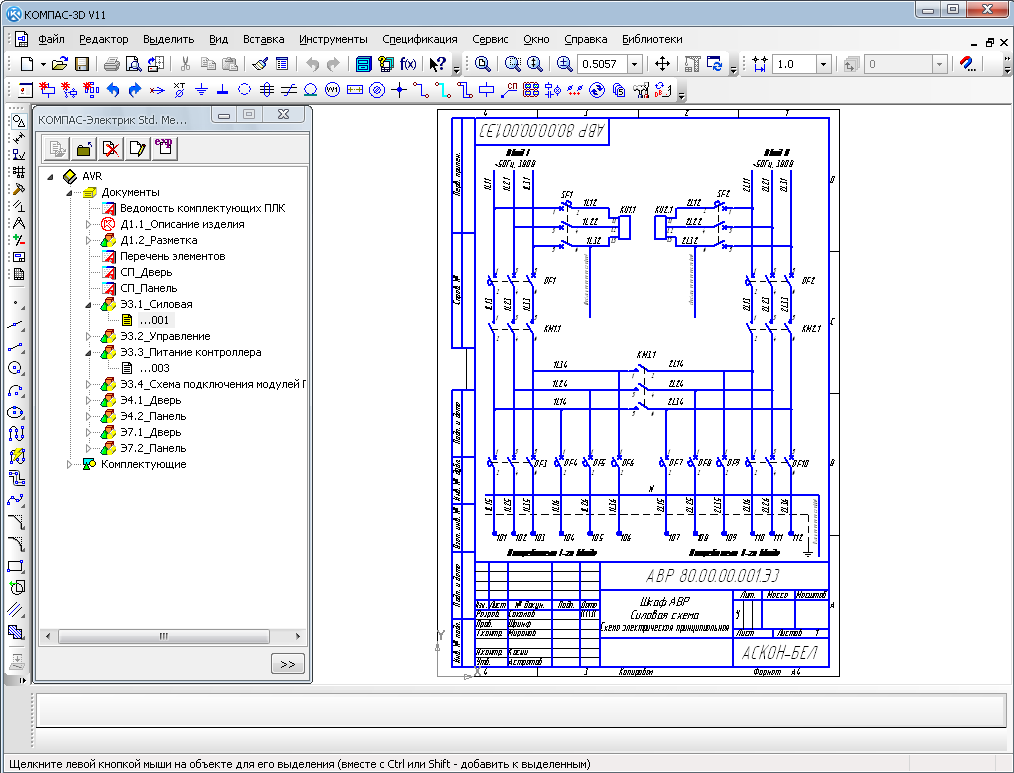Open the Инструменты menu
This screenshot has width=1014, height=773.
tap(333, 39)
